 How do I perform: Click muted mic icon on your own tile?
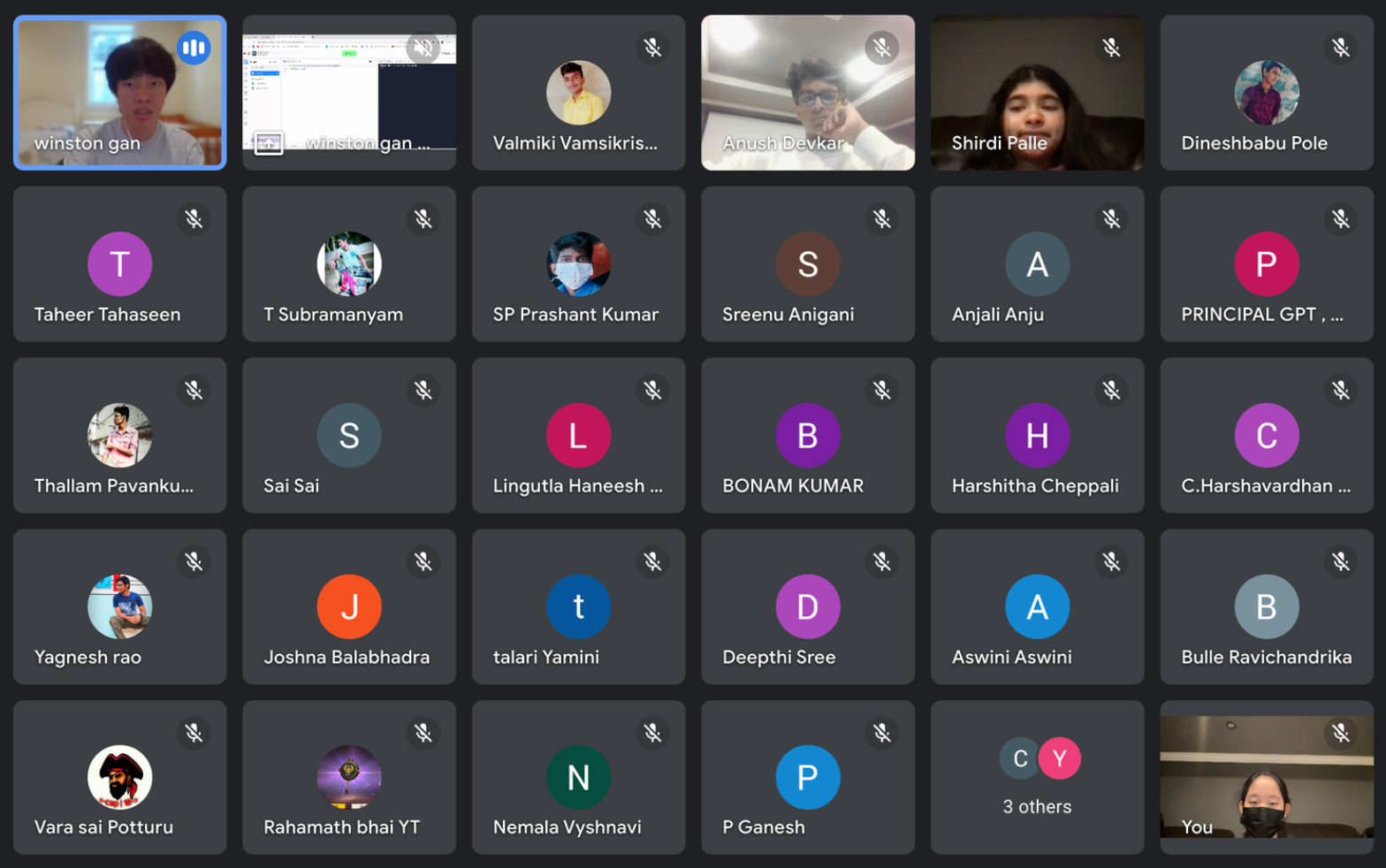[1341, 734]
